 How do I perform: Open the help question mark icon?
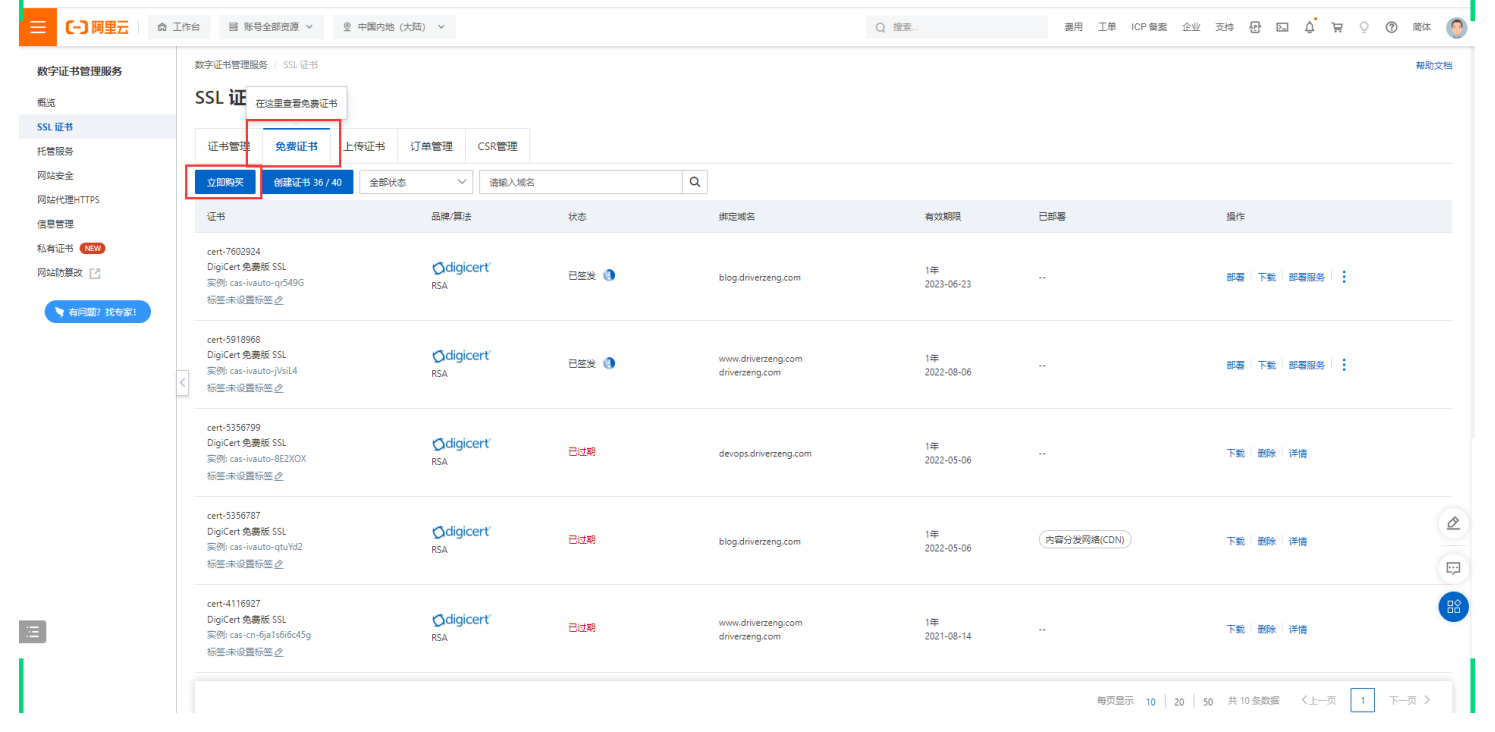pyautogui.click(x=1391, y=27)
